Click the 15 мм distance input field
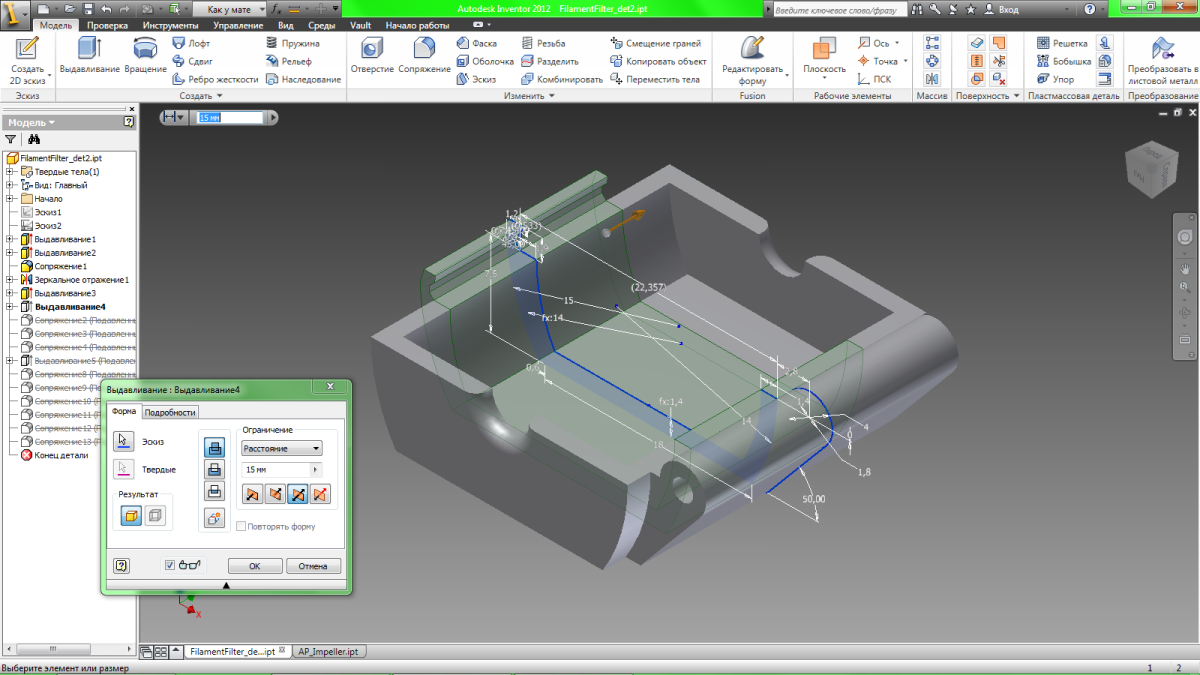Viewport: 1200px width, 675px height. 276,470
